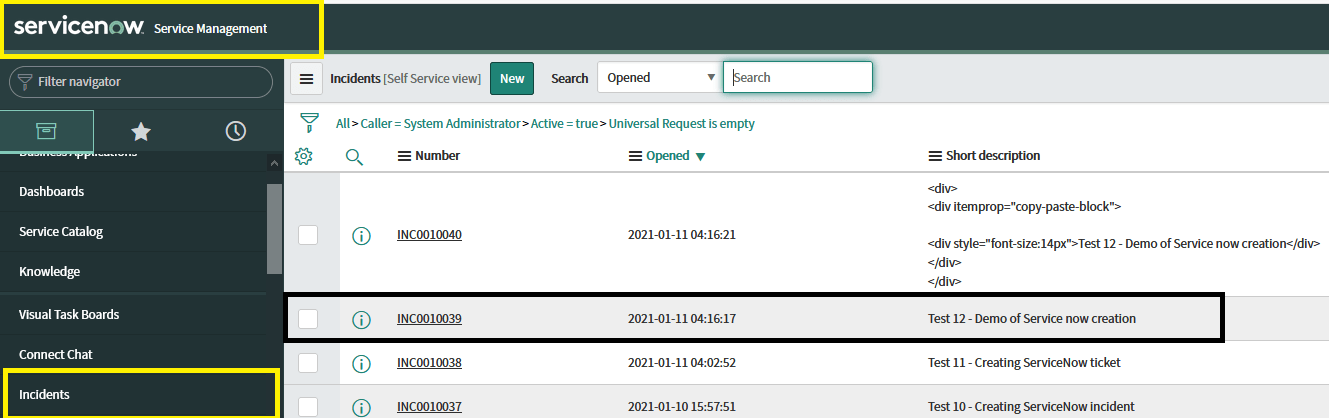Viewport: 1329px width, 418px height.
Task: Click the funnel icon in the Filter navigator
Action: [25, 81]
